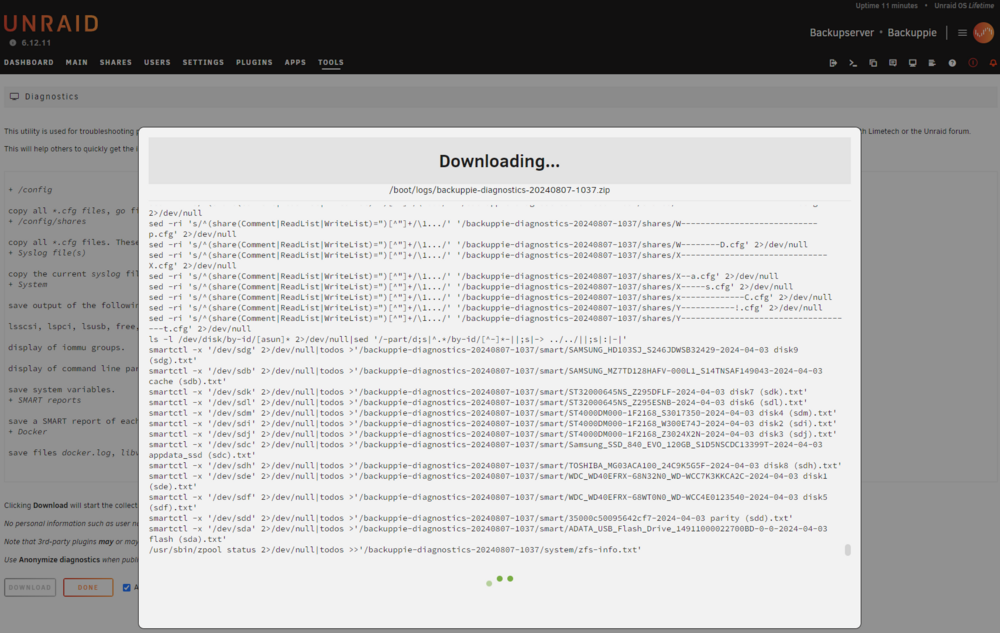Image resolution: width=1000 pixels, height=633 pixels.
Task: Click the orange Unraid avatar icon
Action: 983,33
